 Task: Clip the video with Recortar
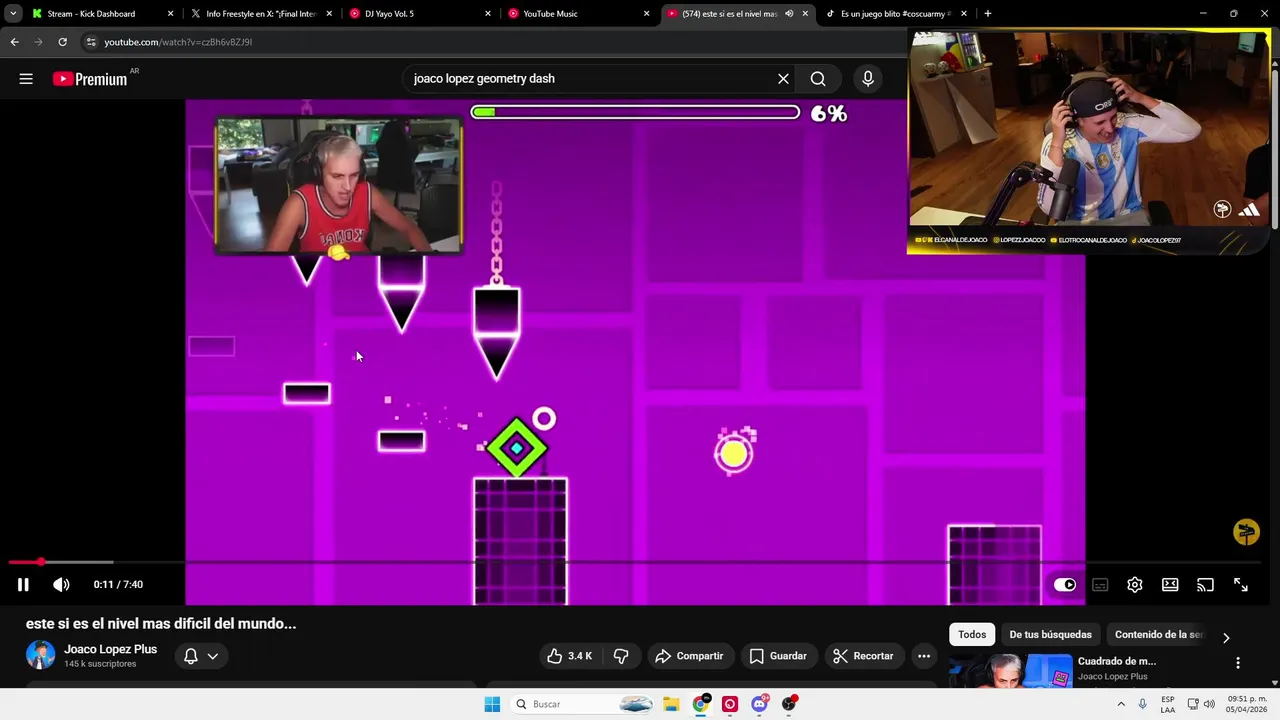[864, 656]
